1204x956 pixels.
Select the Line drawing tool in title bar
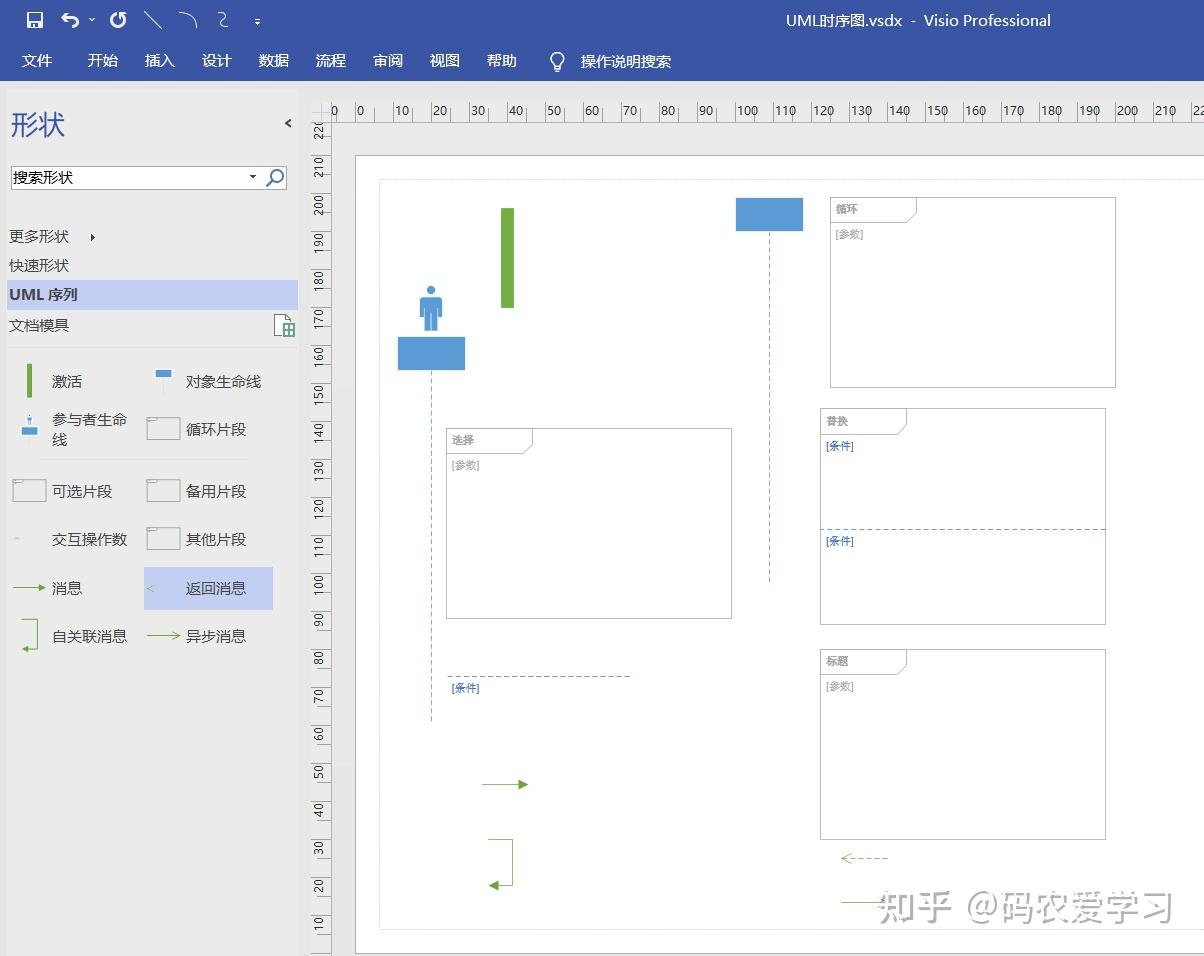coord(153,20)
